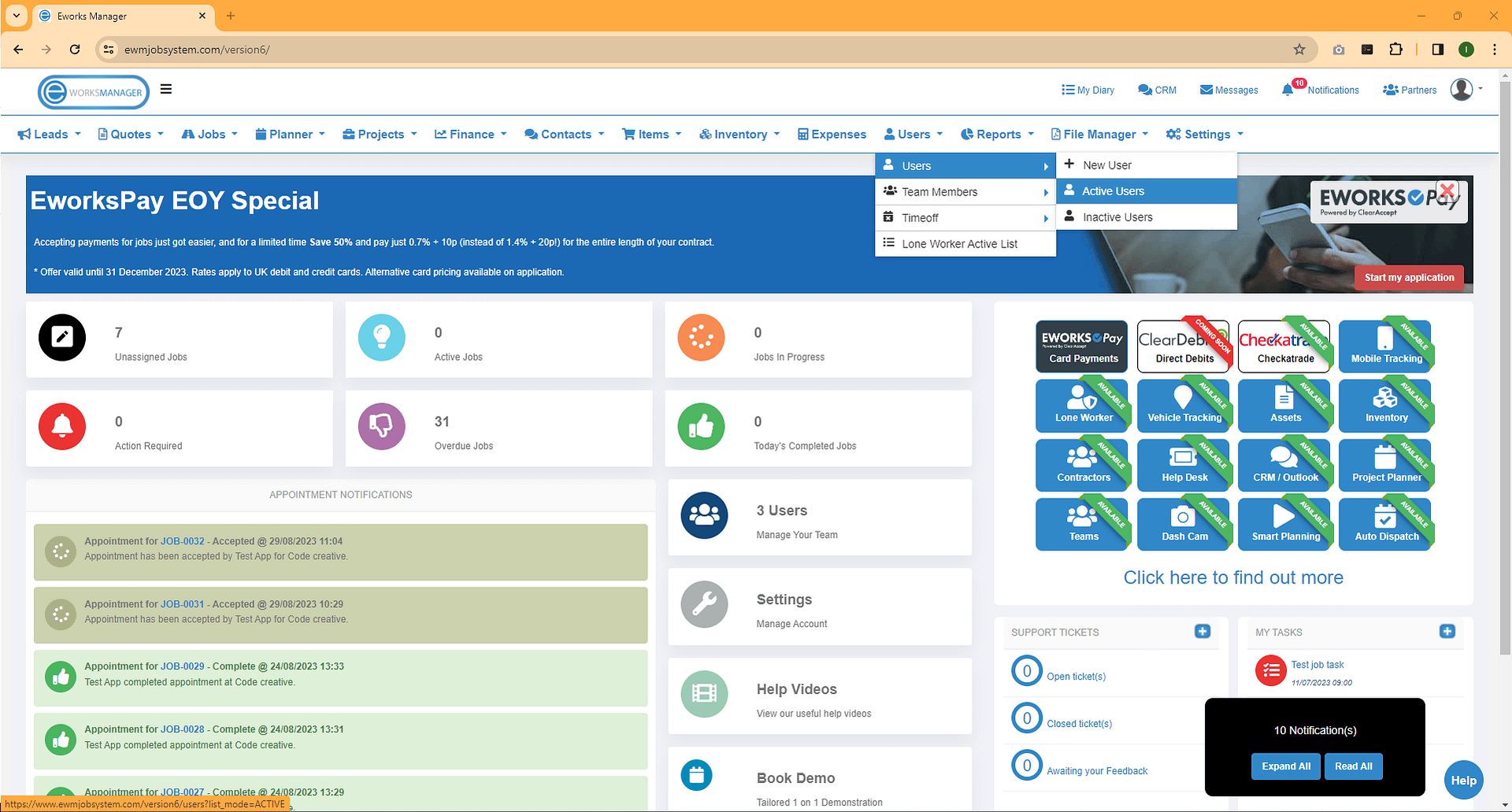Viewport: 1512px width, 812px height.
Task: Open the CRM / Outlook tile
Action: tap(1284, 465)
